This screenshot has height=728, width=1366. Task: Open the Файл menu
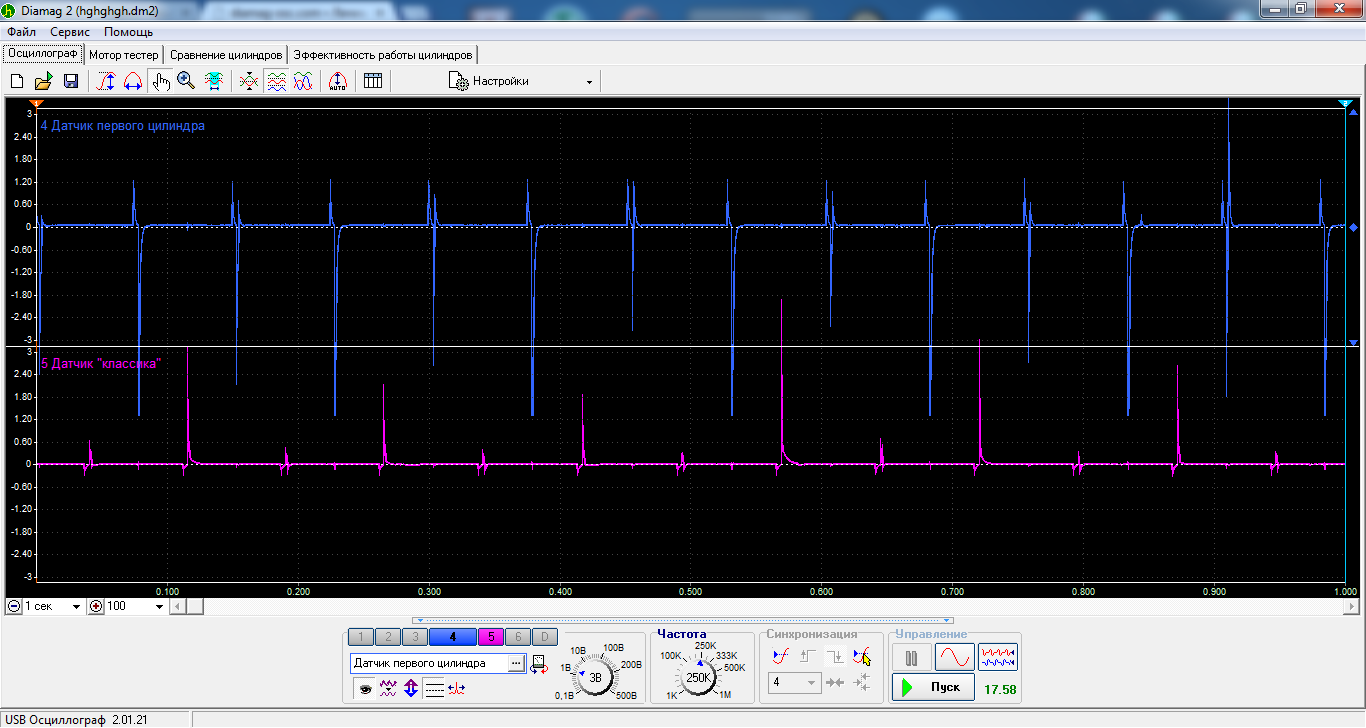coord(21,32)
